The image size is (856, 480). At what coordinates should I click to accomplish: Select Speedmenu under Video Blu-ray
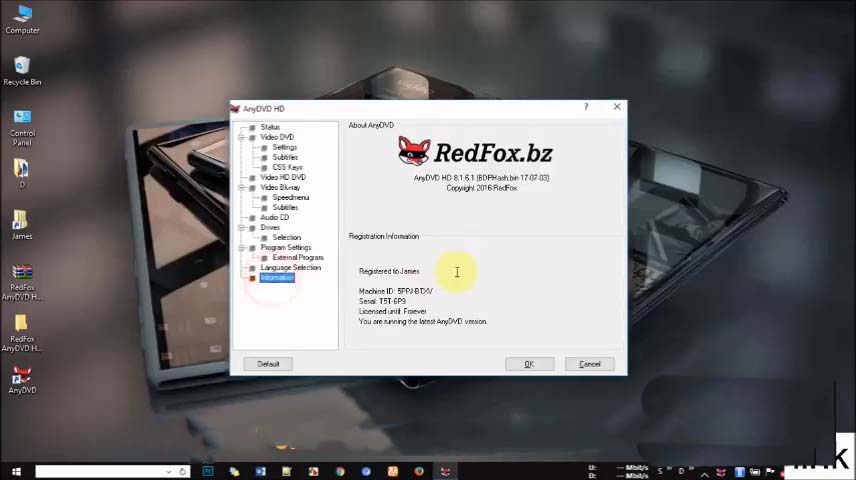click(x=290, y=198)
